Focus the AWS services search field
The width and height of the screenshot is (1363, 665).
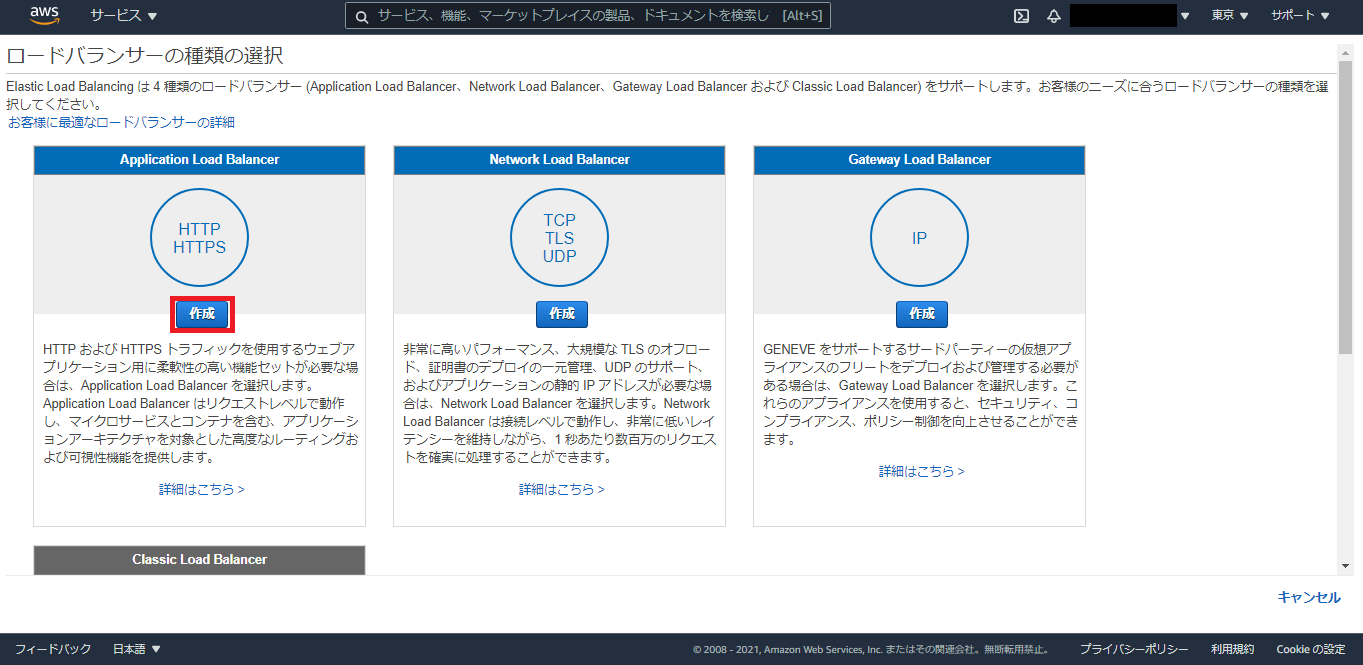588,16
